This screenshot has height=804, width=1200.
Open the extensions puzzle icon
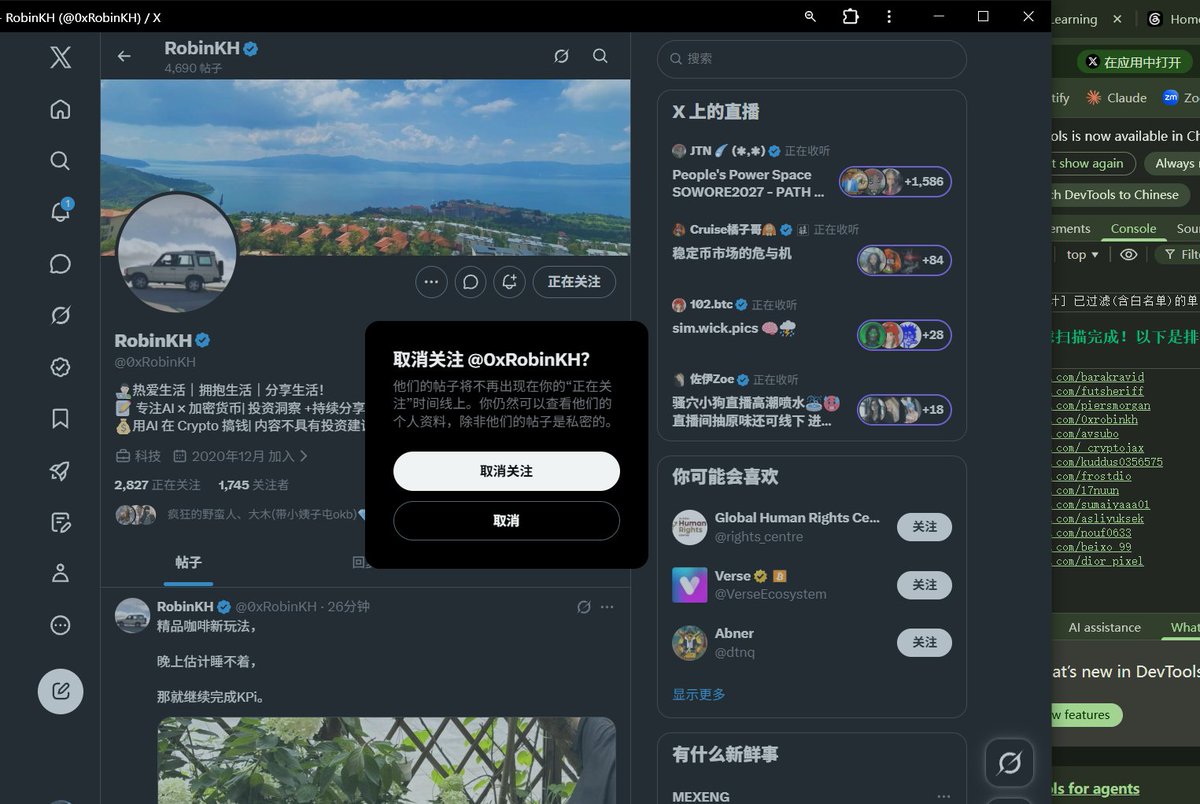(850, 16)
